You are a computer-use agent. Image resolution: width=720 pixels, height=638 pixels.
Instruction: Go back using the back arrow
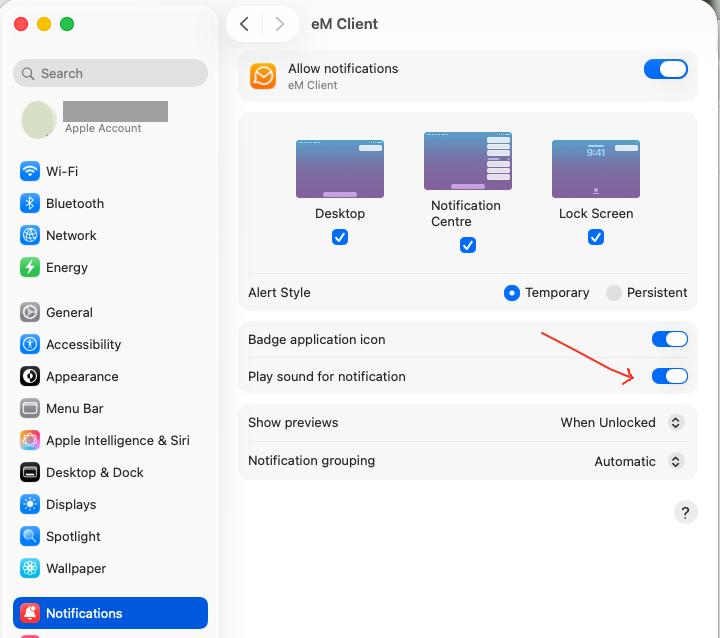pos(245,24)
